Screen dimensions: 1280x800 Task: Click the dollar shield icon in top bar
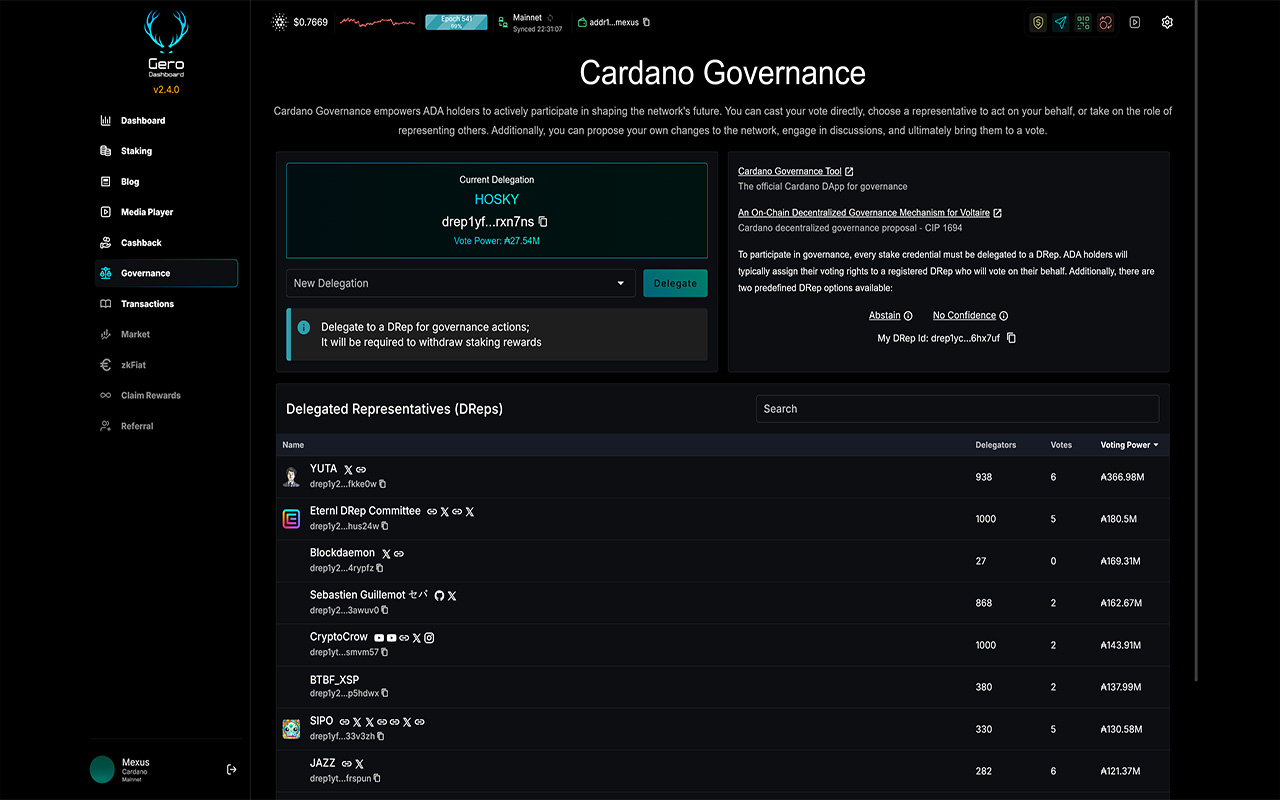(x=1038, y=22)
